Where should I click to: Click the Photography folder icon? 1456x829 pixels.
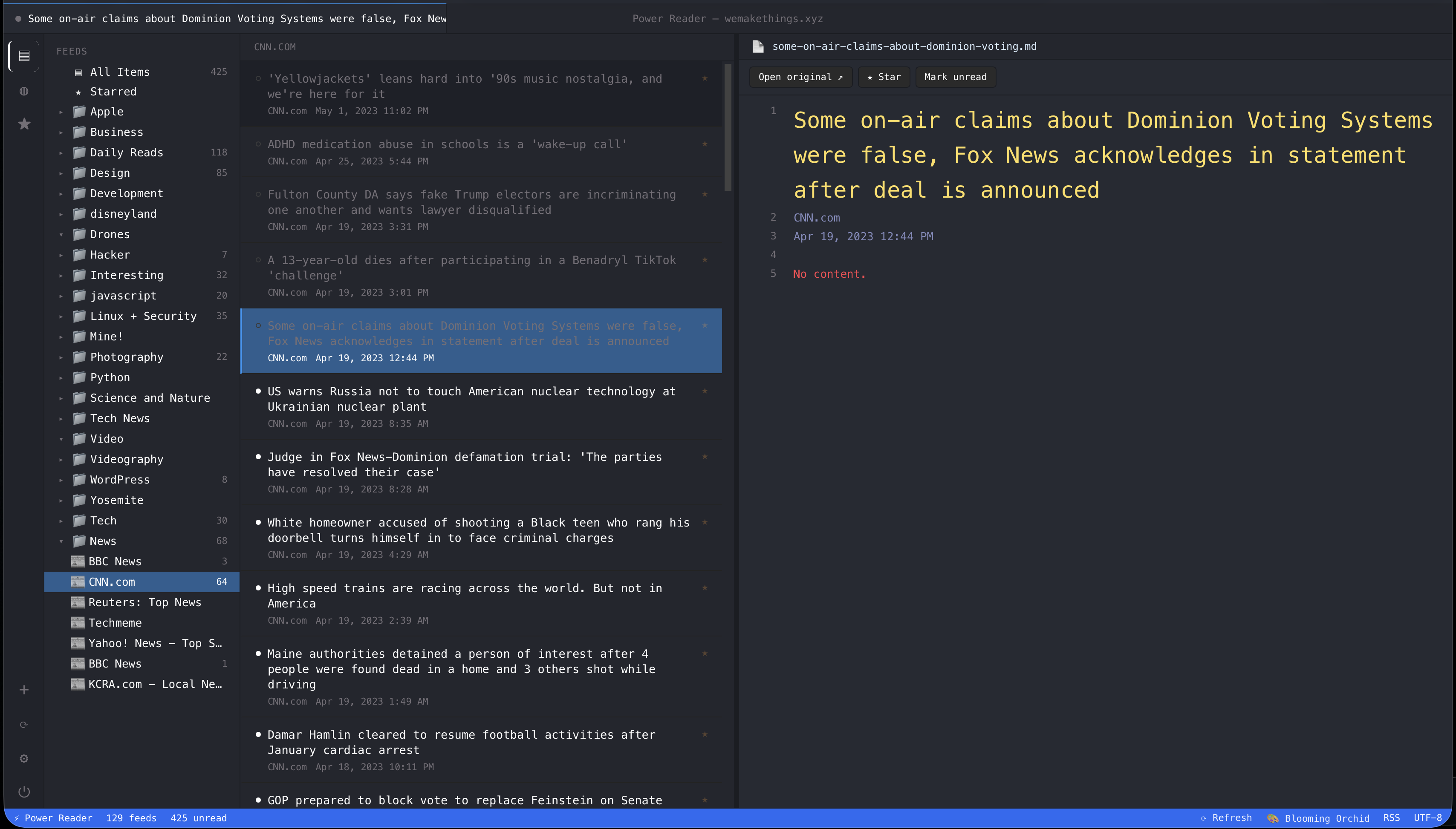click(x=80, y=357)
